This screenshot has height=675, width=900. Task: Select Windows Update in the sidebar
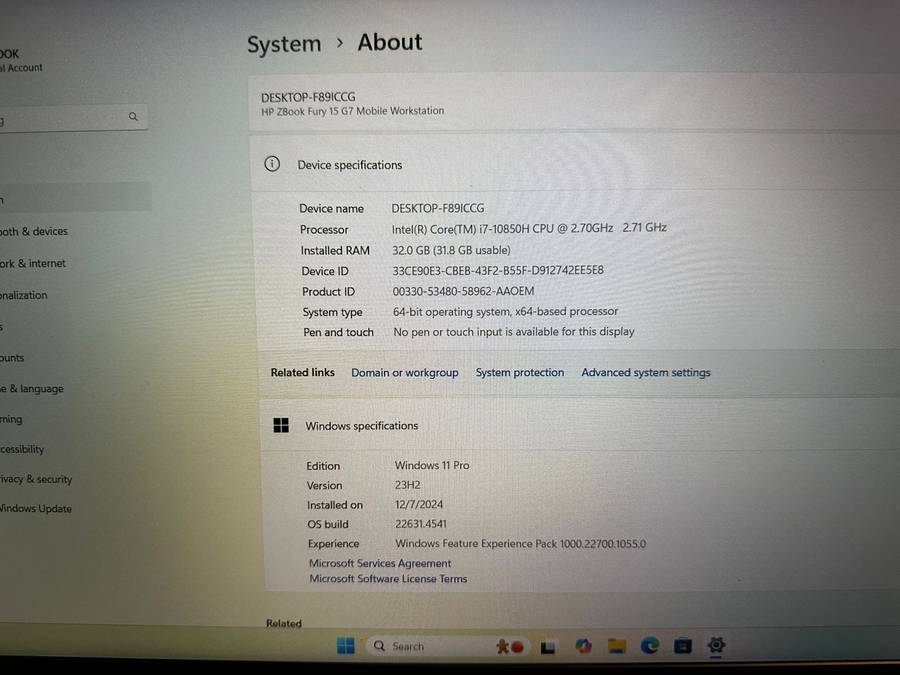[36, 509]
